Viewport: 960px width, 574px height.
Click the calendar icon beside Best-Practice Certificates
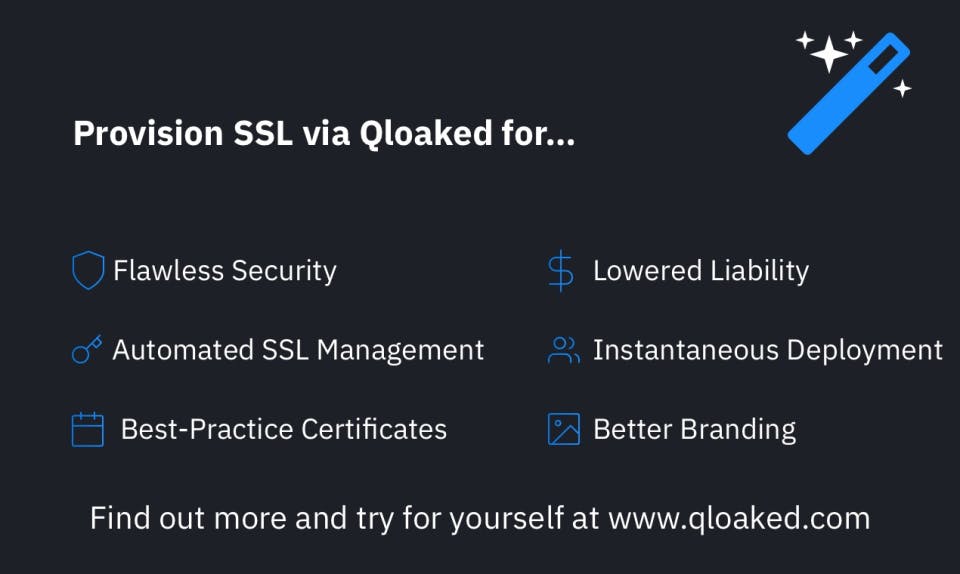tap(88, 430)
